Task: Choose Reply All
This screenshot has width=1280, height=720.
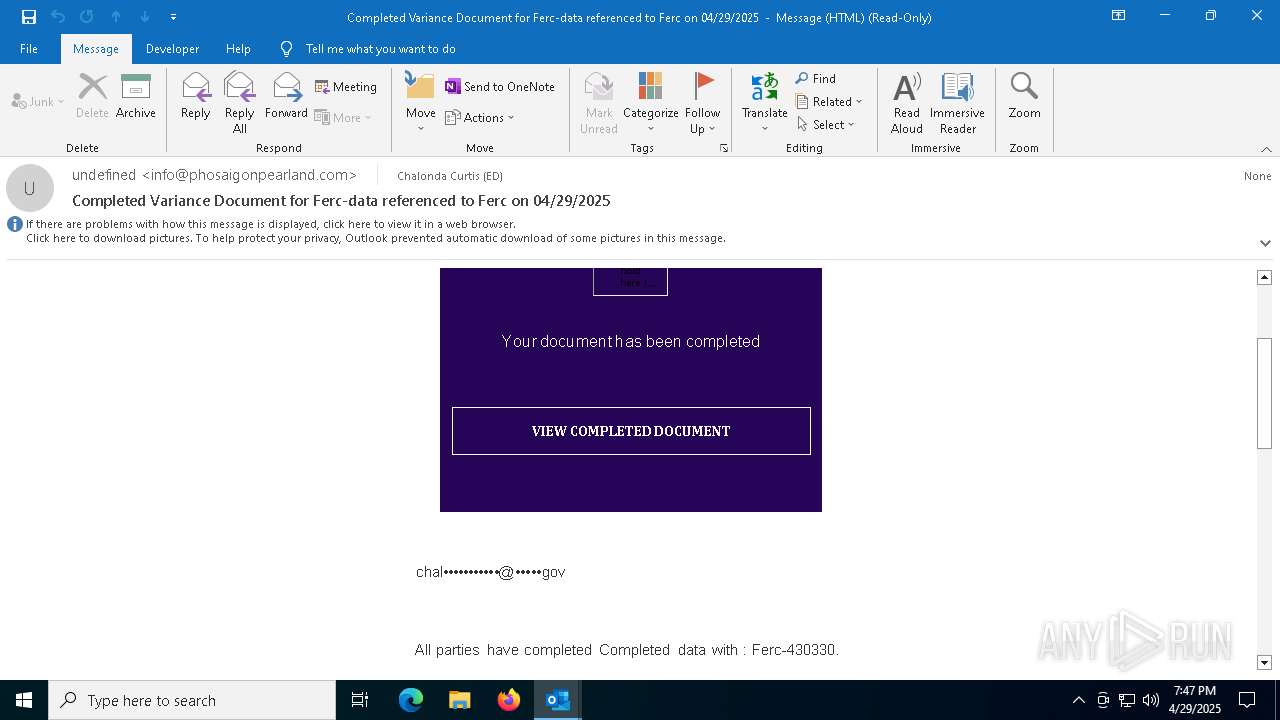Action: click(x=239, y=103)
